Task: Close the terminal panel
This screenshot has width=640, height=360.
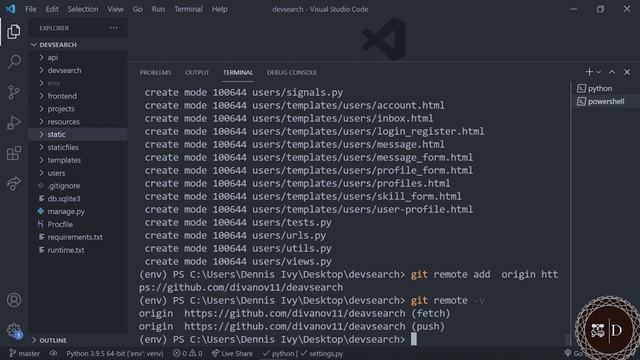Action: pyautogui.click(x=627, y=72)
